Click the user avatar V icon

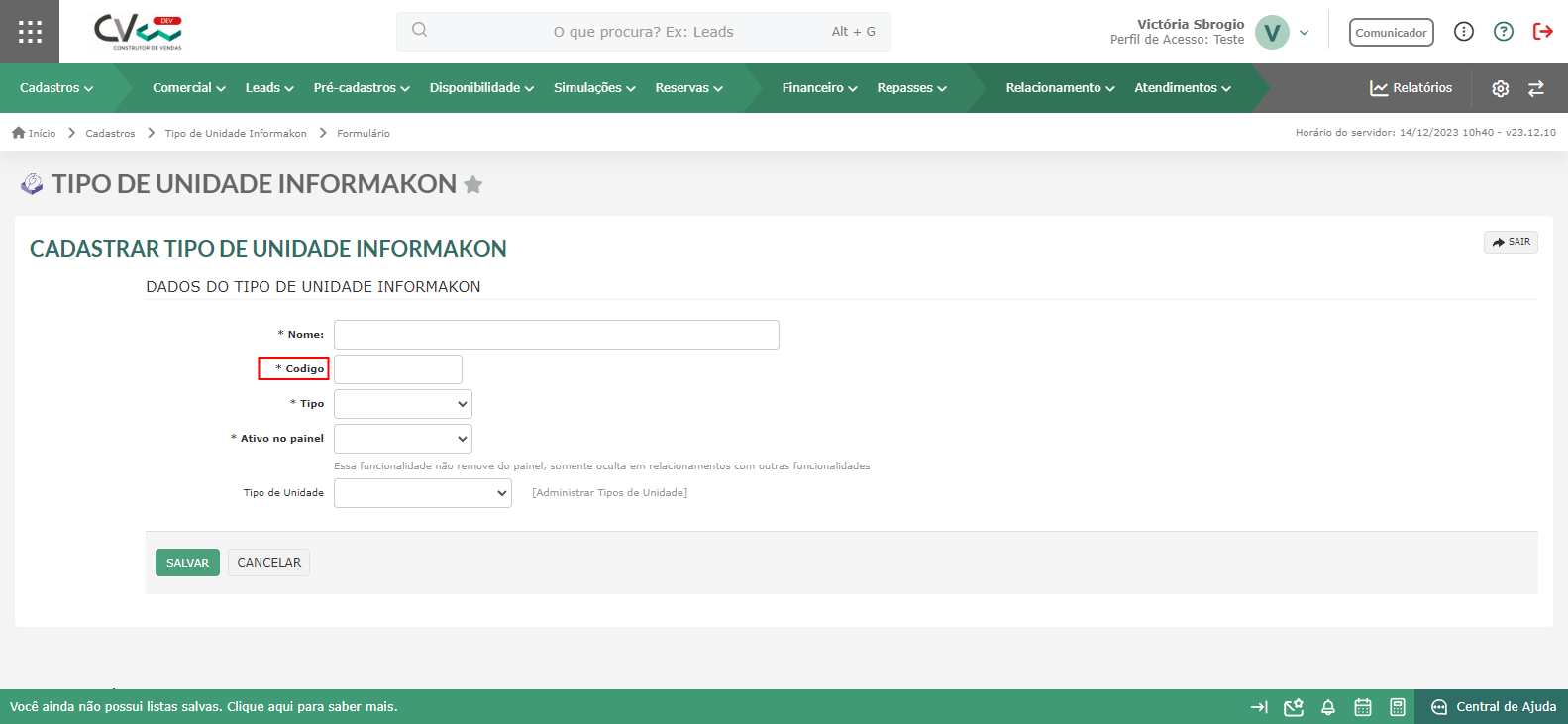(1272, 32)
